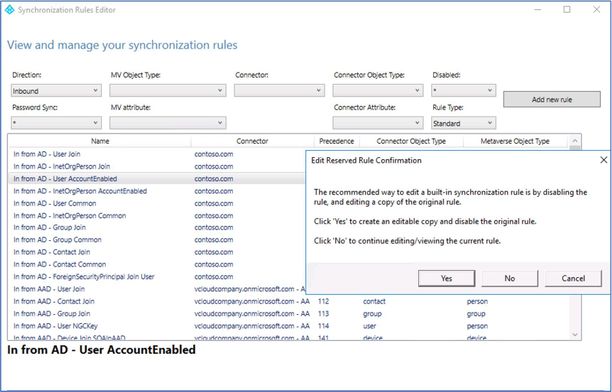This screenshot has height=392, width=612.
Task: Click Yes to create an editable copy
Action: [447, 278]
